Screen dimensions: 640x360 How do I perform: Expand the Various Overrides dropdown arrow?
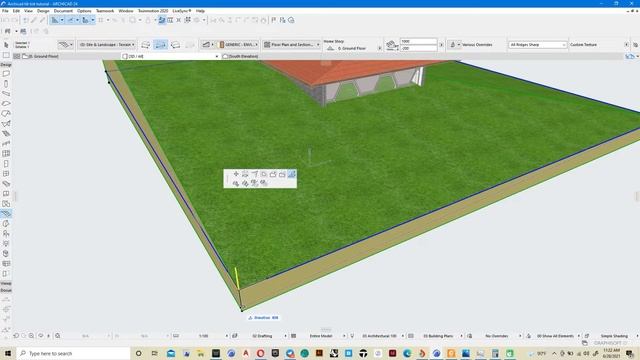(459, 44)
